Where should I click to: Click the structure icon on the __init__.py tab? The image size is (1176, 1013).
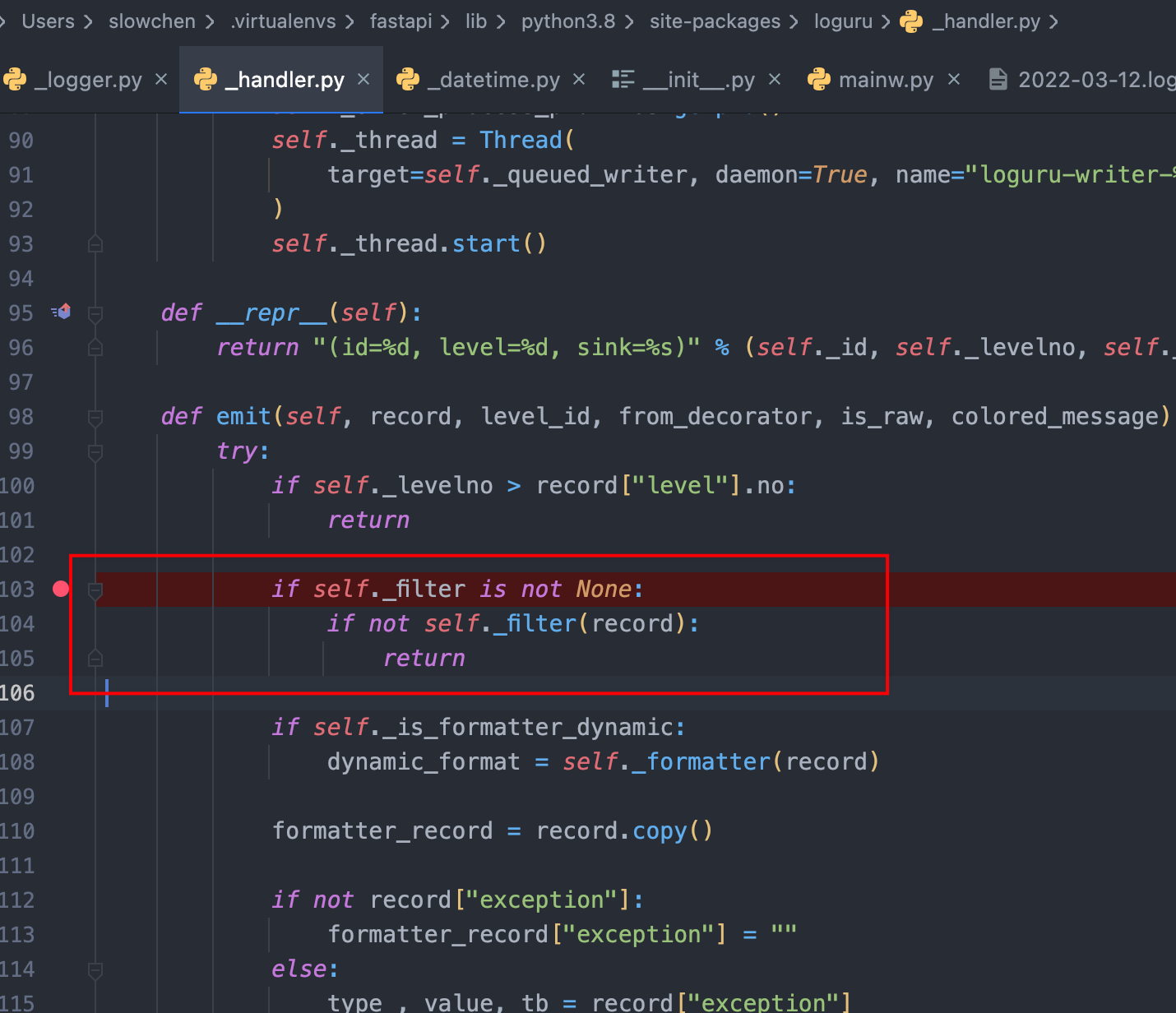(x=623, y=79)
